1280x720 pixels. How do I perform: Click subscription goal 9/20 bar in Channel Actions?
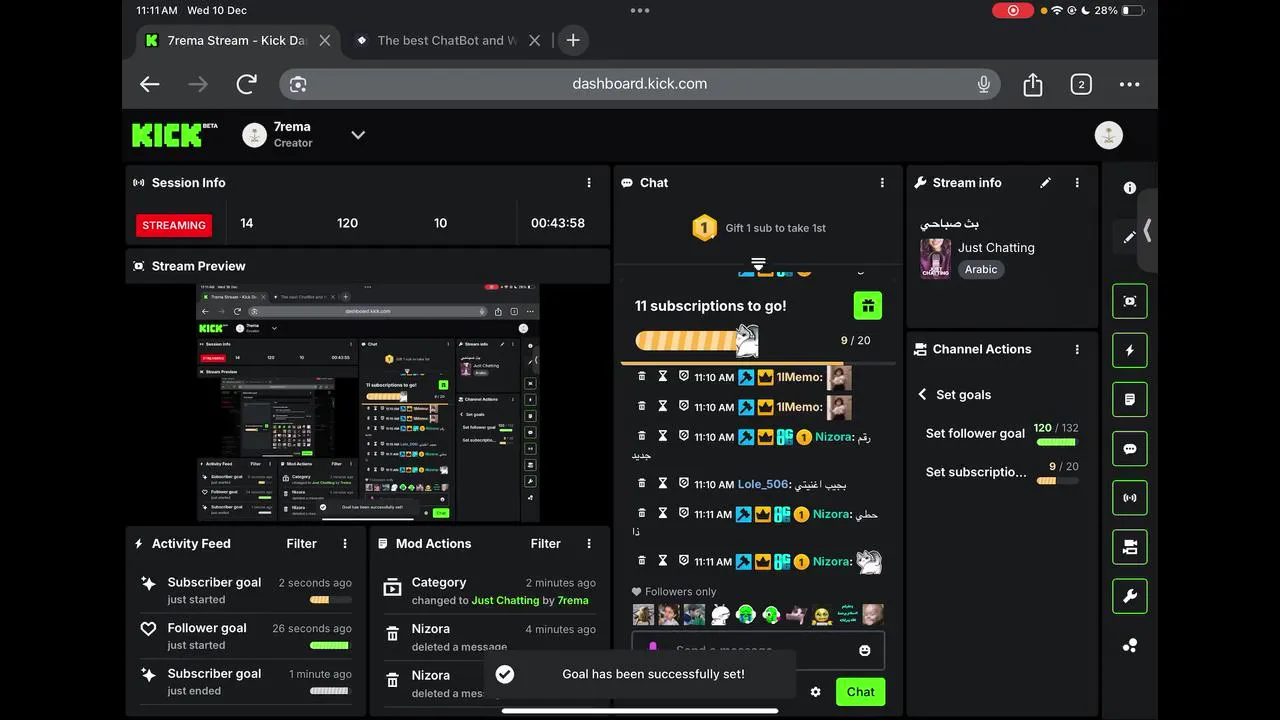1057,481
